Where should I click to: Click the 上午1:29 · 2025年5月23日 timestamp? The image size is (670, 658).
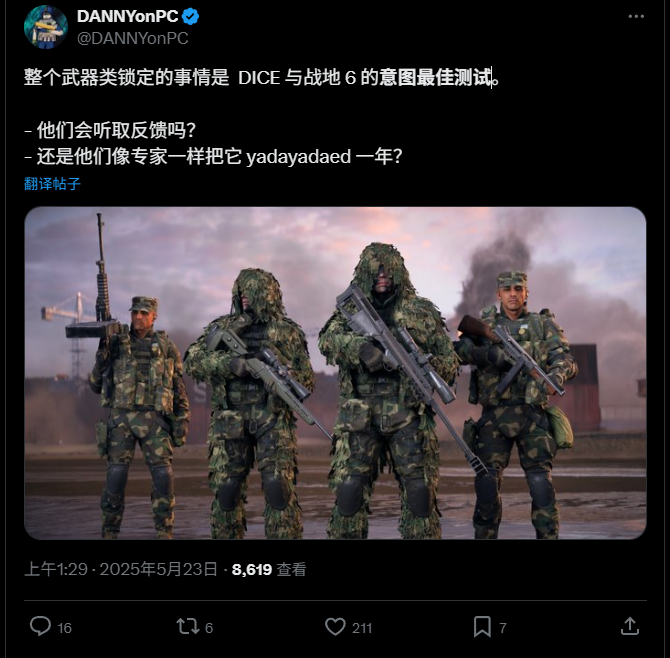(x=121, y=569)
